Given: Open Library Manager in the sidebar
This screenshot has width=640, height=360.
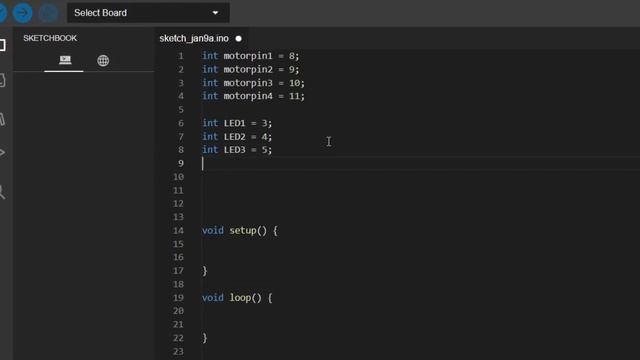Looking at the screenshot, I should (2, 119).
